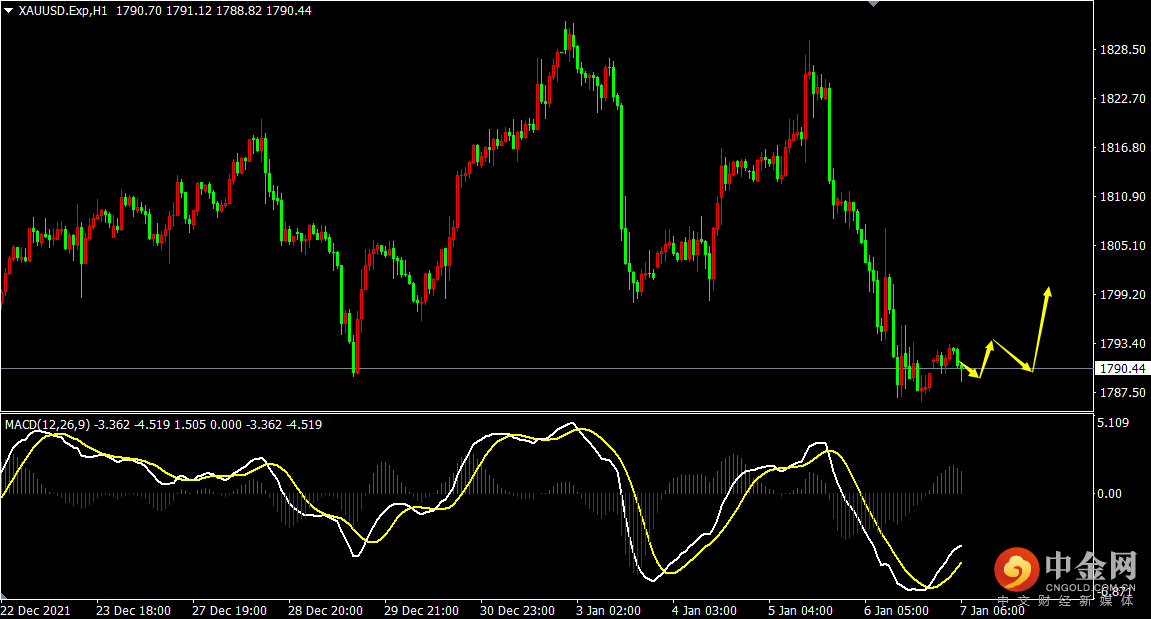Click the 22 Dec 2021 date label
This screenshot has width=1151, height=619.
click(x=36, y=610)
